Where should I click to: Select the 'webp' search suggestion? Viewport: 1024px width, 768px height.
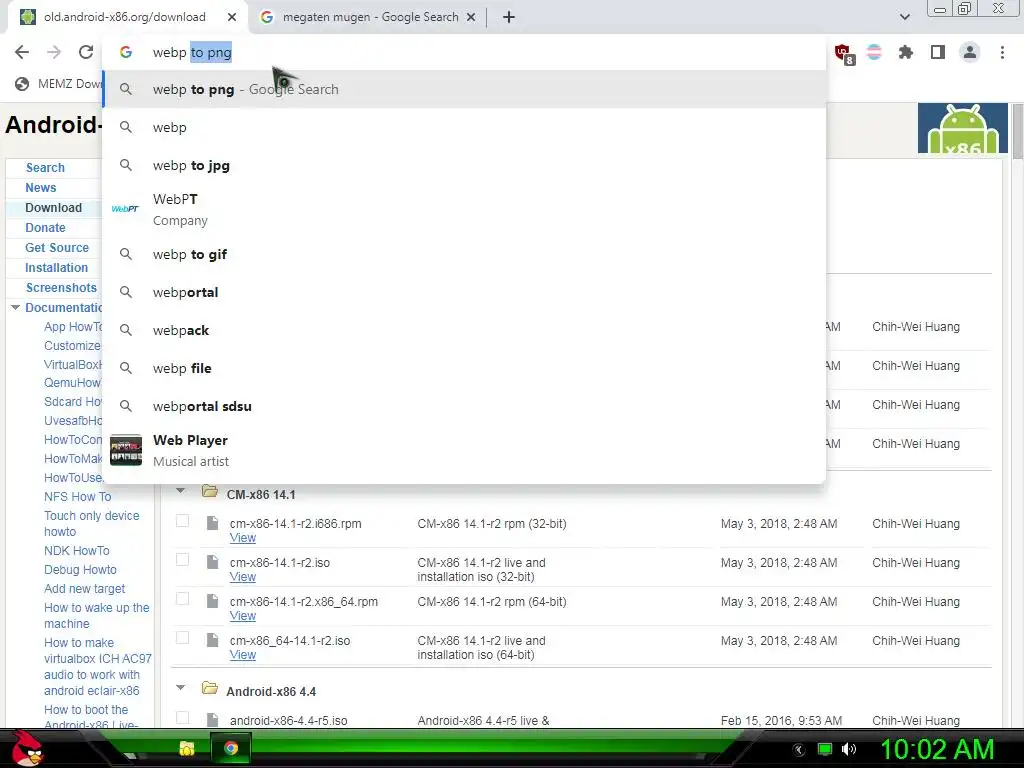tap(464, 127)
